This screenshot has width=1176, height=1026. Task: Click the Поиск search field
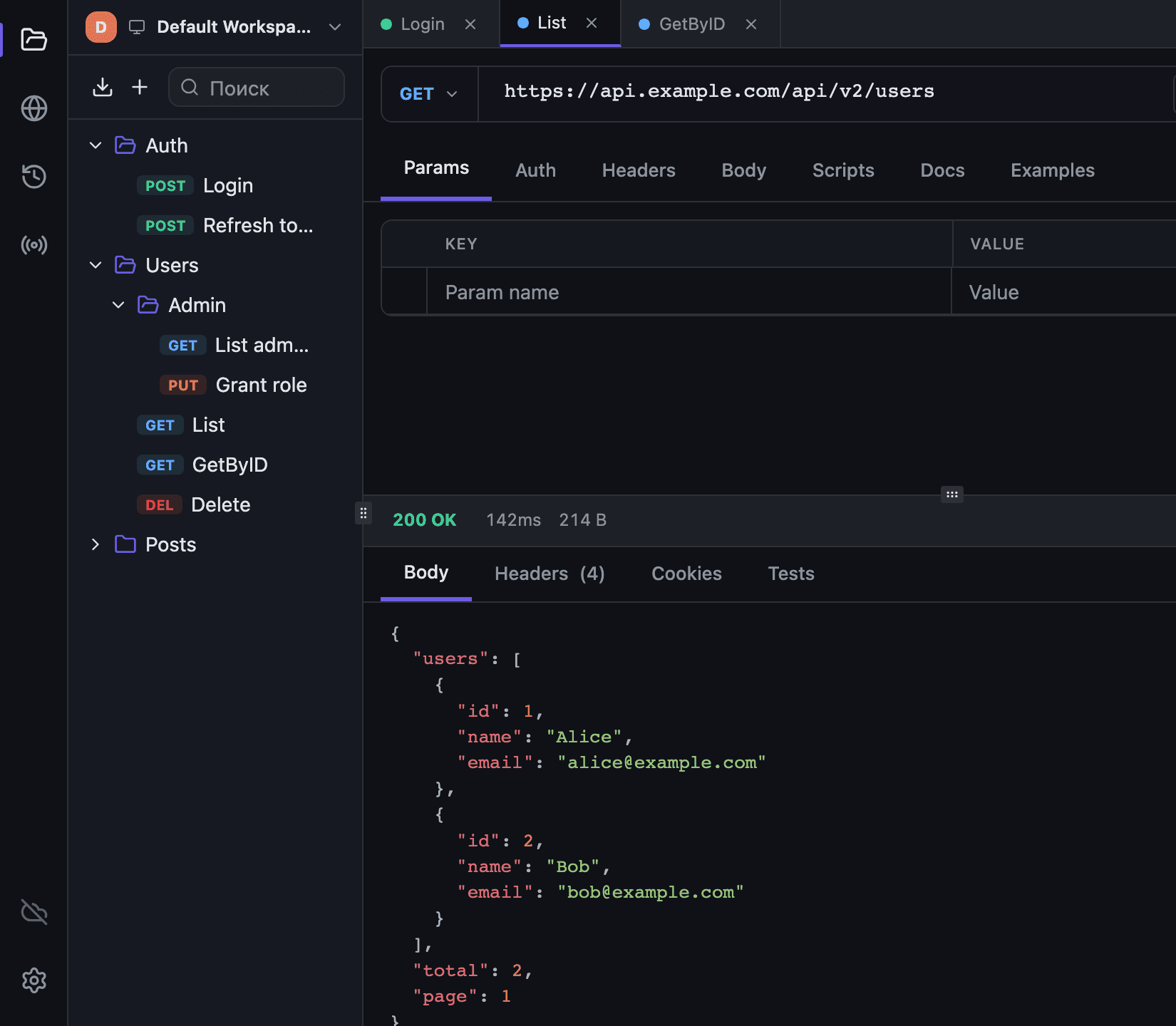tap(257, 87)
